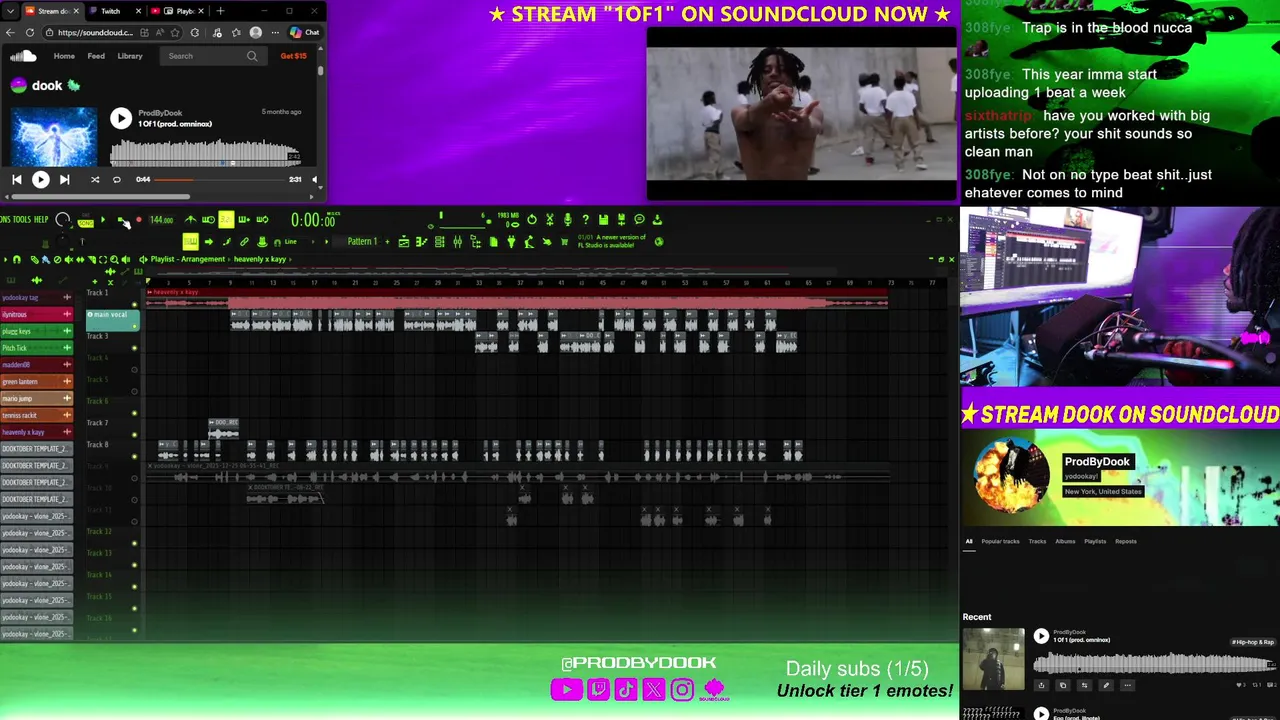The height and width of the screenshot is (720, 1280).
Task: Toggle shuffle in SoundCloud player bar
Action: (95, 180)
